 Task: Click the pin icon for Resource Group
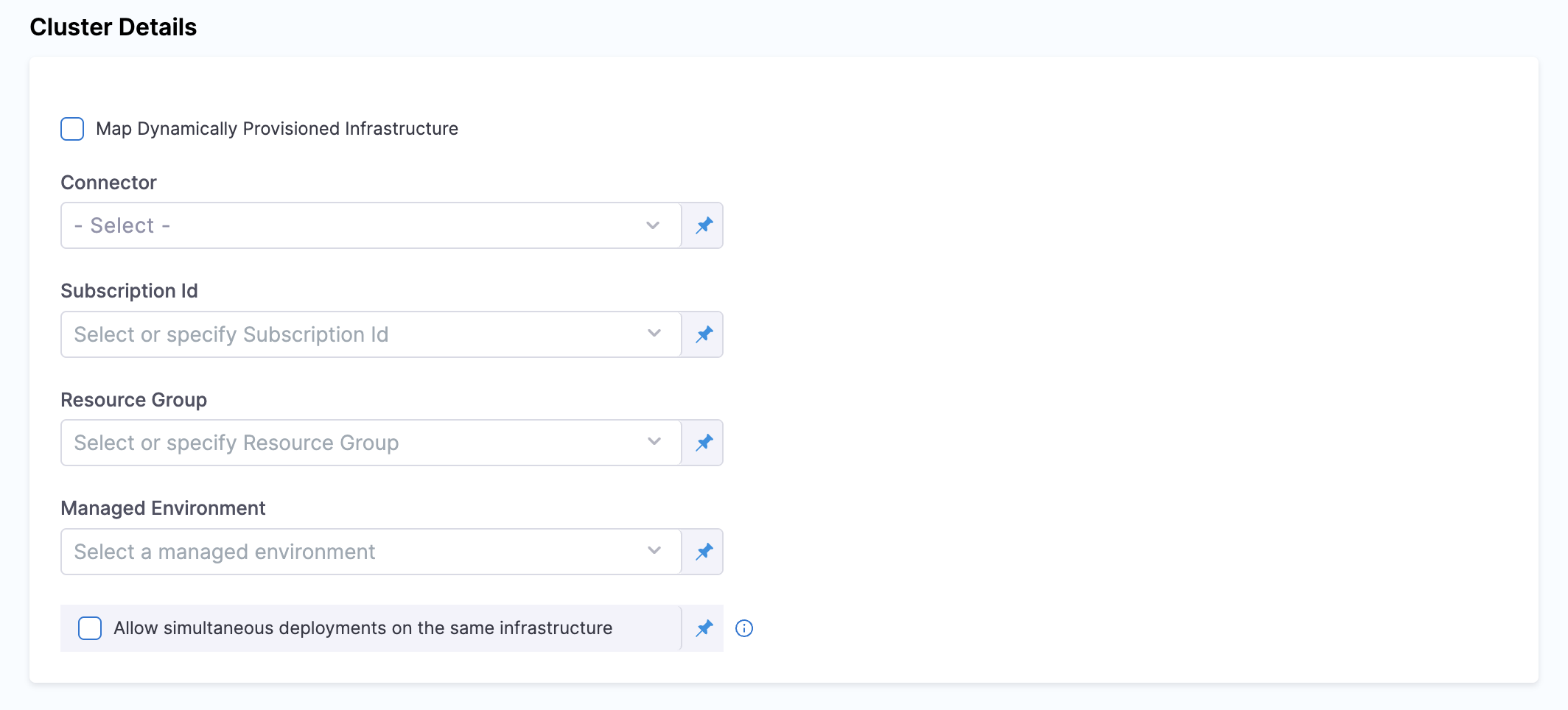tap(704, 443)
